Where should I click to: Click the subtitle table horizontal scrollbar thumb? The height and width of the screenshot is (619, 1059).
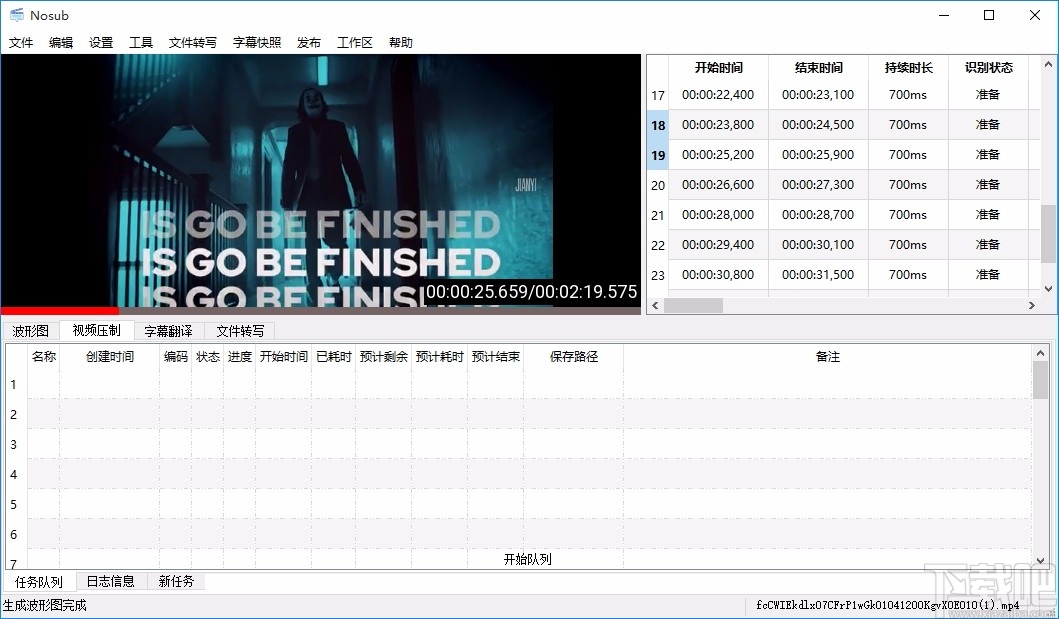pos(694,306)
